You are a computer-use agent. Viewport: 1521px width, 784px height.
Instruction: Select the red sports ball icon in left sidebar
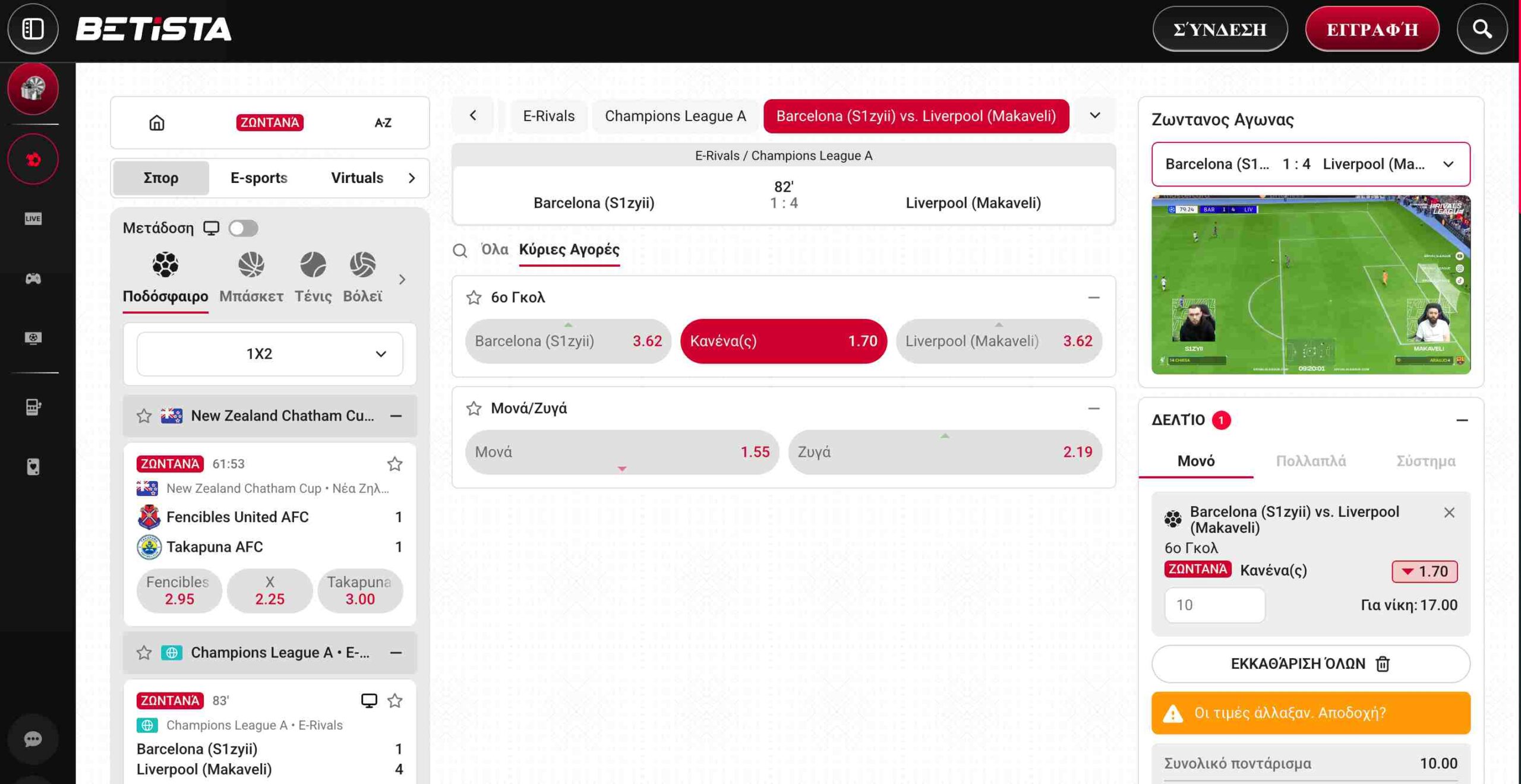[33, 159]
